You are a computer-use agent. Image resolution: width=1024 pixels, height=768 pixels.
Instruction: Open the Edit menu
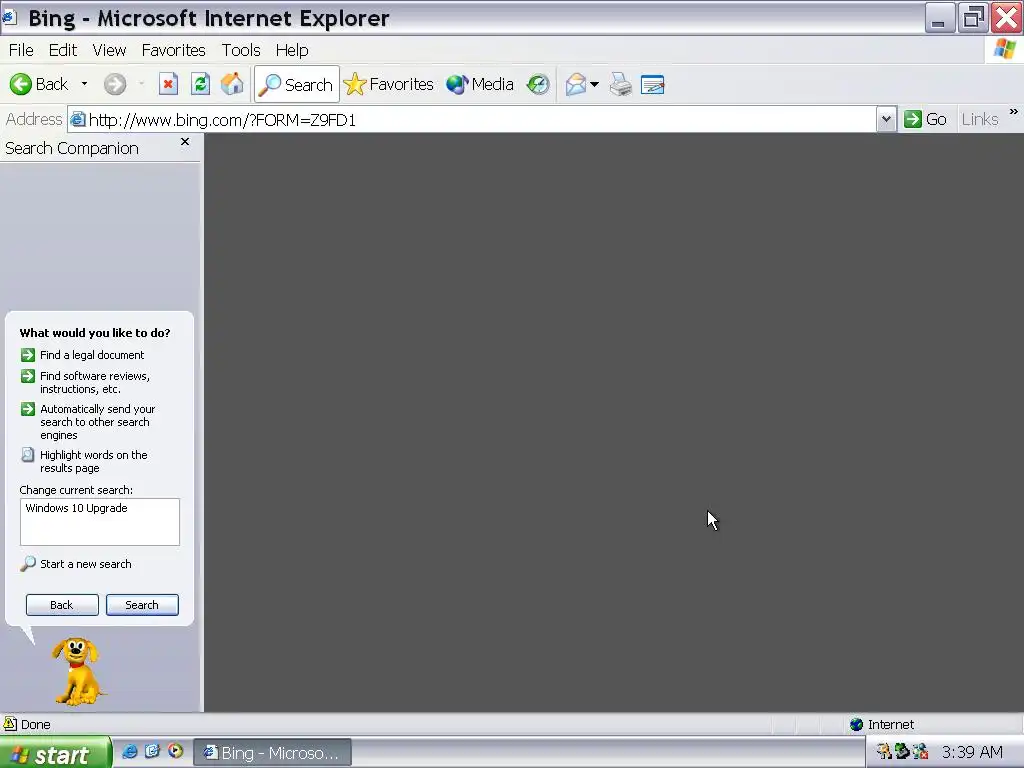(x=63, y=50)
